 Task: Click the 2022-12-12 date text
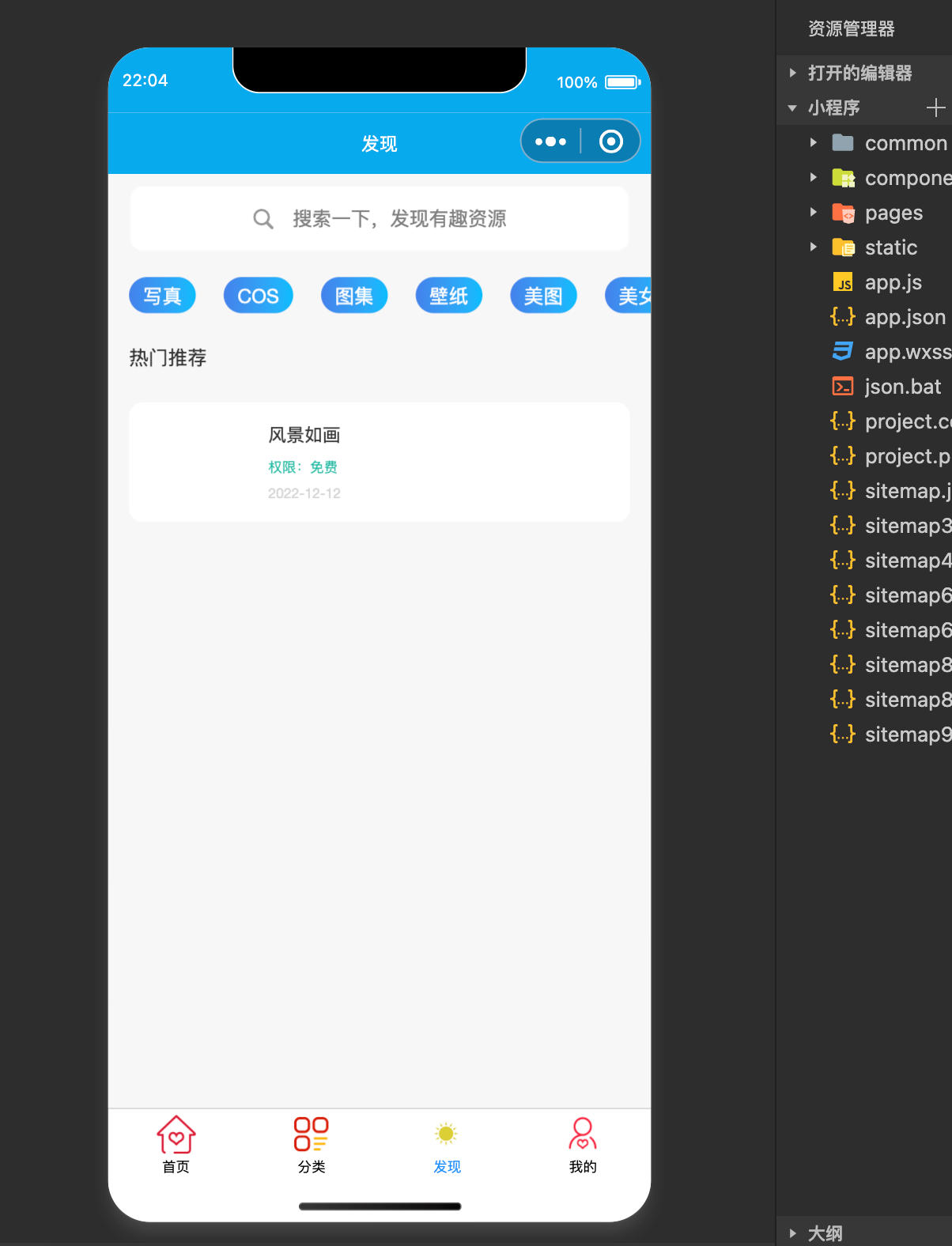(x=304, y=493)
